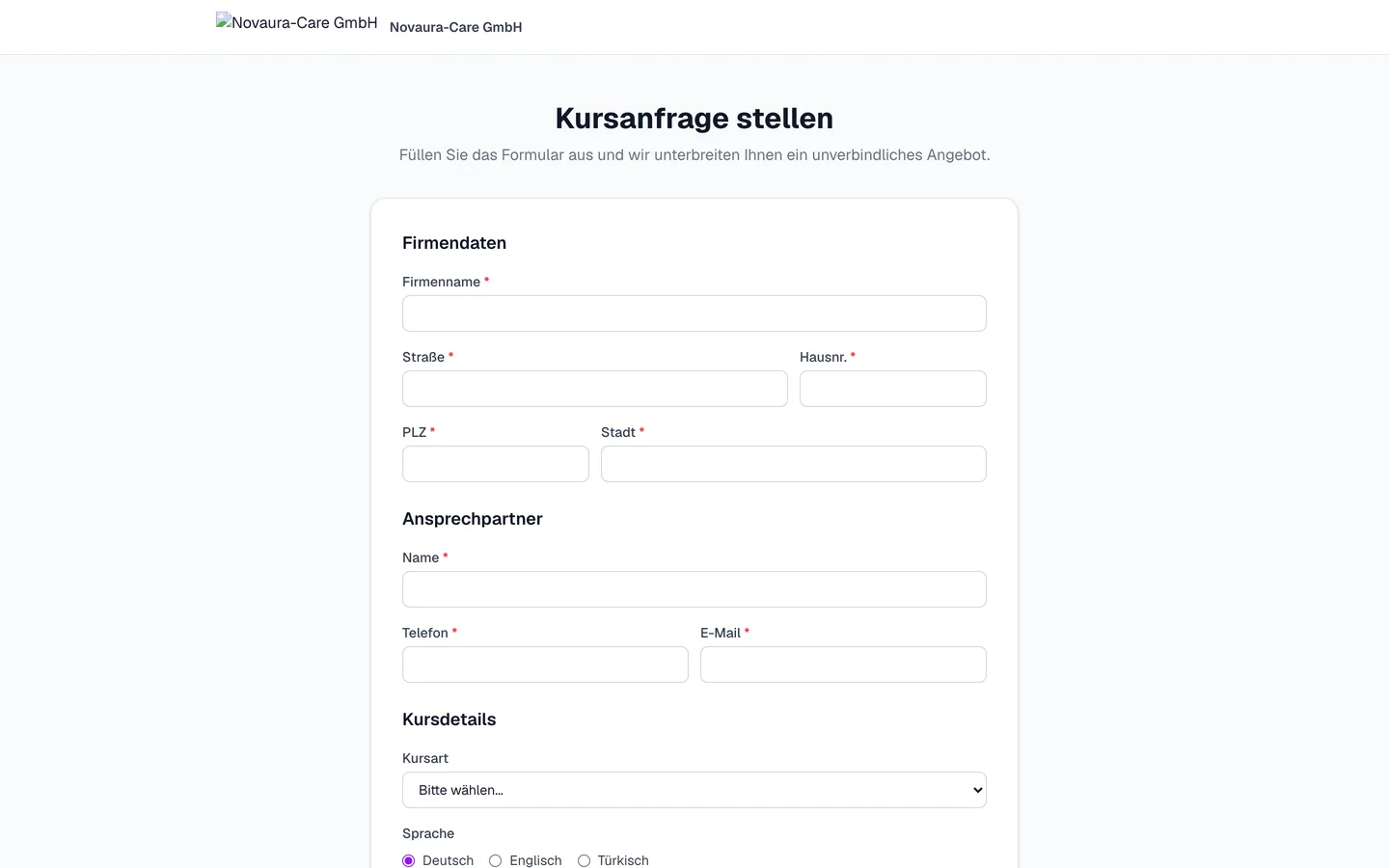Viewport: 1389px width, 868px height.
Task: Select the E-Mail input field
Action: click(843, 665)
